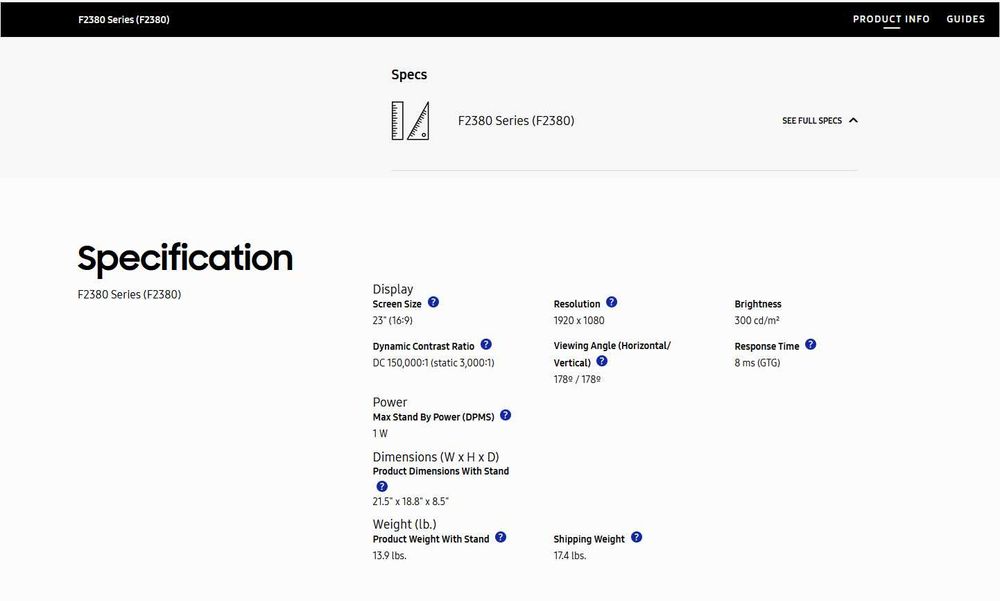Open the Shipping Weight help icon

click(x=636, y=537)
